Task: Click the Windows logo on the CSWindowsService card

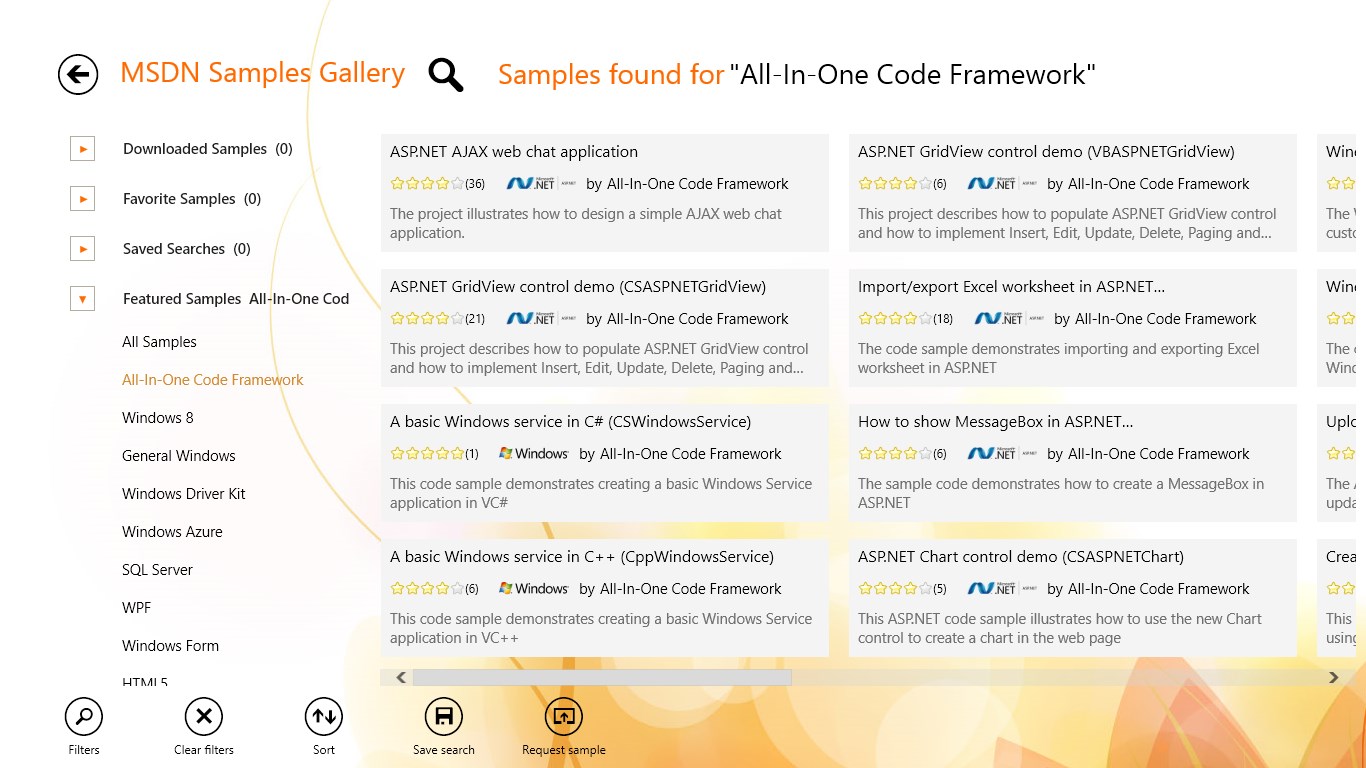Action: point(534,454)
